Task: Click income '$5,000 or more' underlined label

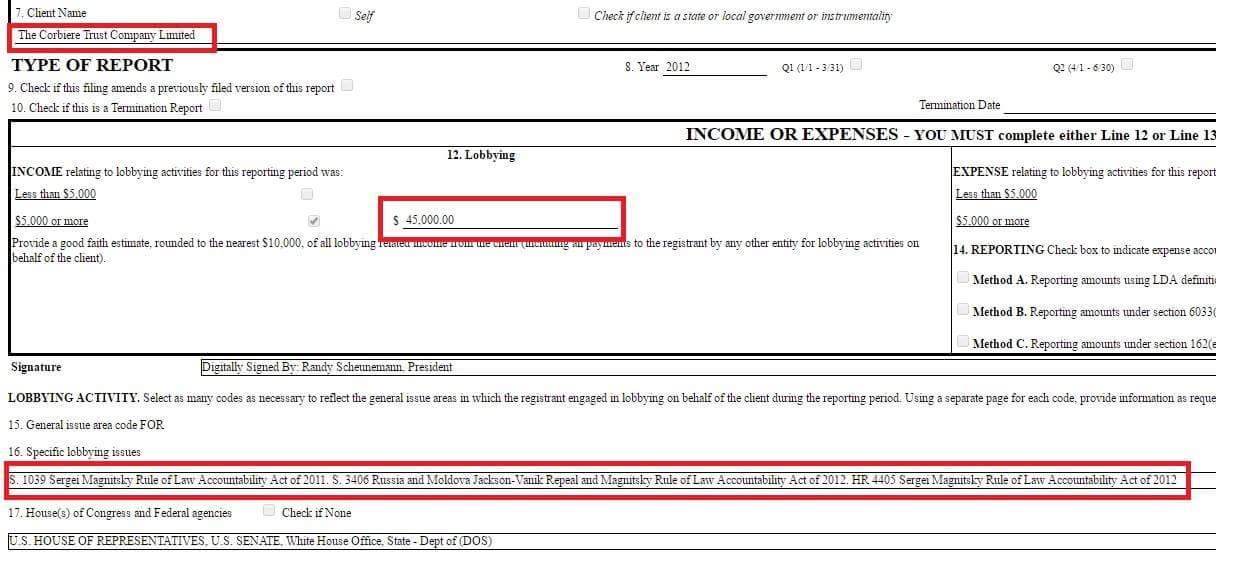Action: [x=51, y=221]
